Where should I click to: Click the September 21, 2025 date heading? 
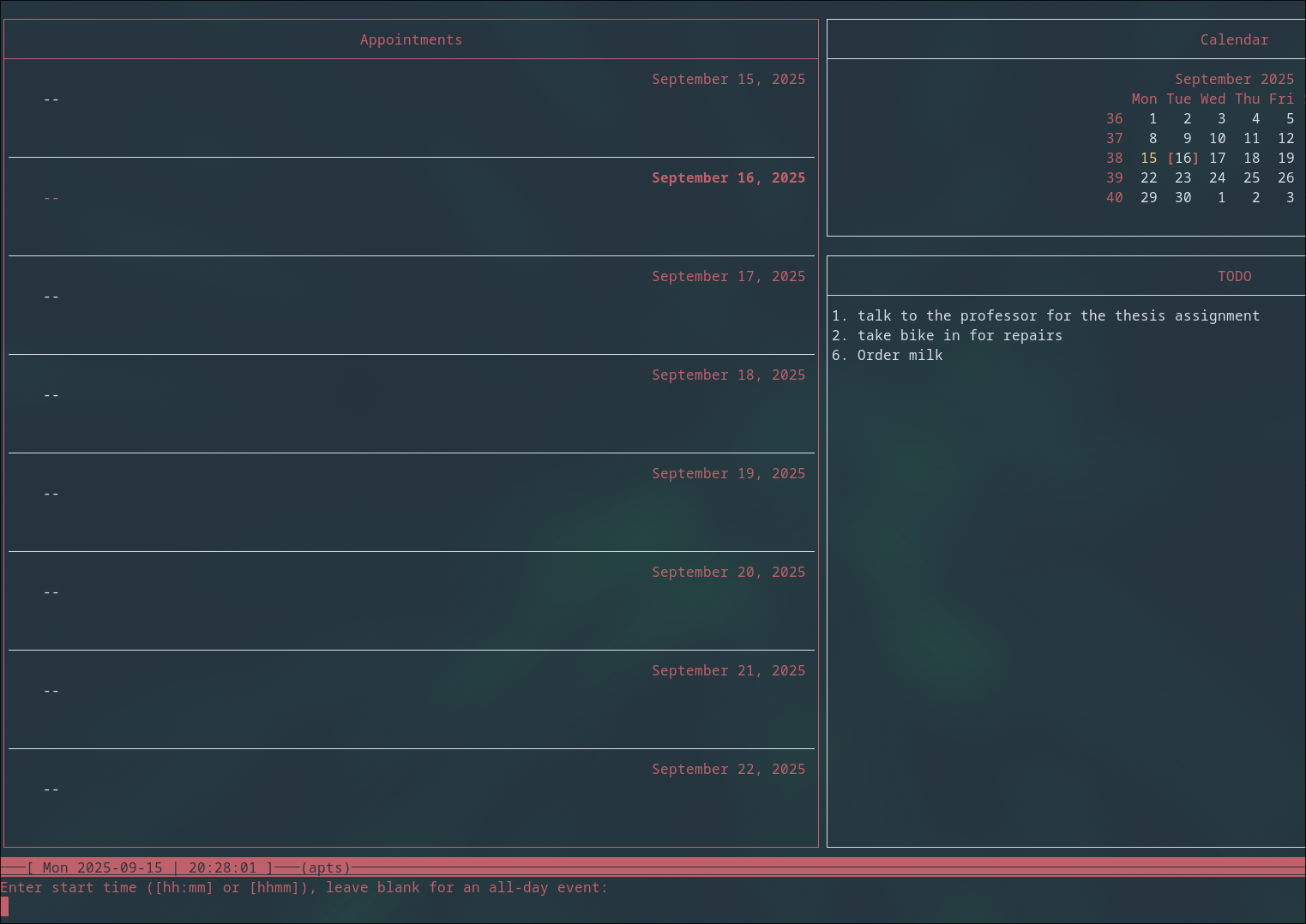[x=728, y=670]
